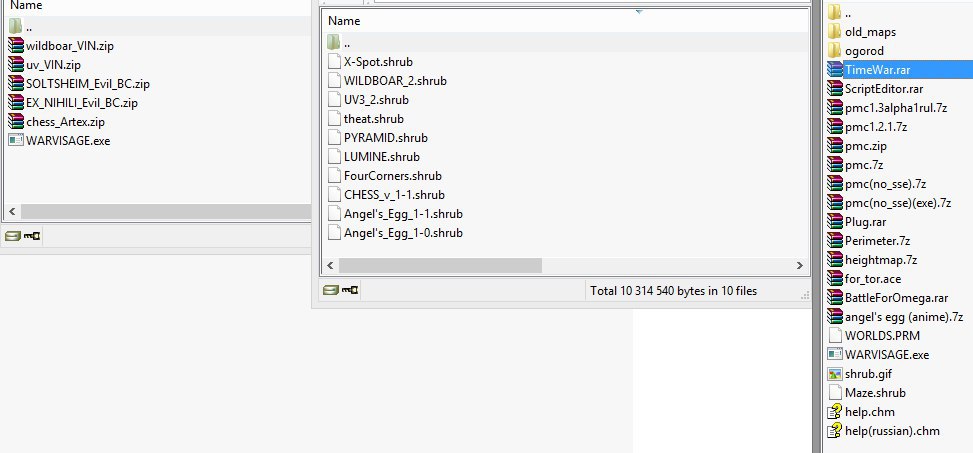Select Angel's_Egg_1-1.shrub file name
This screenshot has height=453, width=973.
[x=403, y=214]
